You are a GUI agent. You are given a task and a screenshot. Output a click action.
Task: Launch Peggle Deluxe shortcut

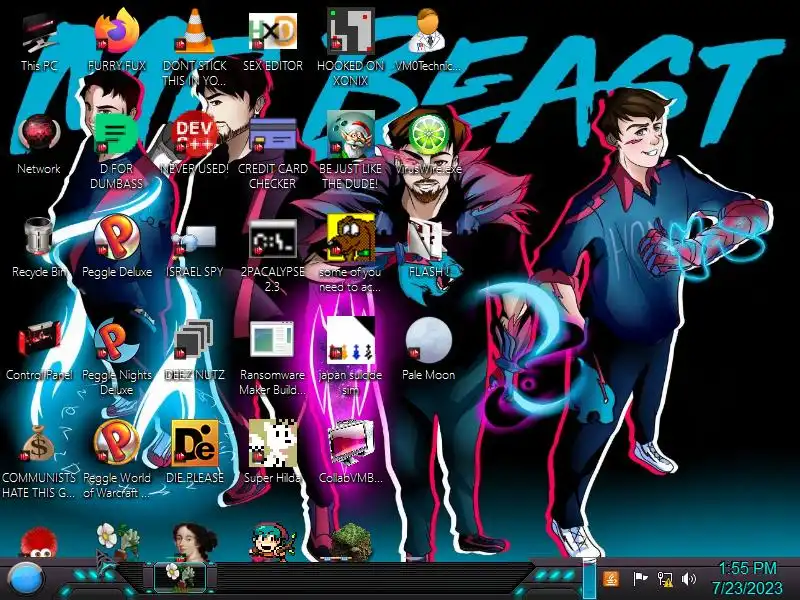[x=117, y=237]
